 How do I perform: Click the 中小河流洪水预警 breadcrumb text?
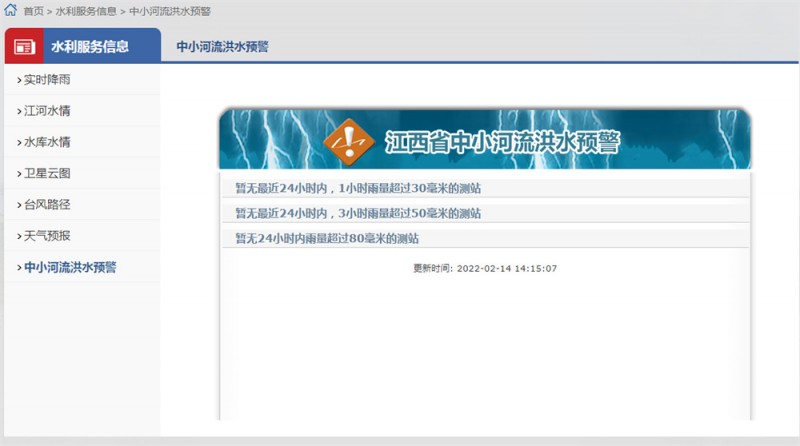click(x=170, y=11)
